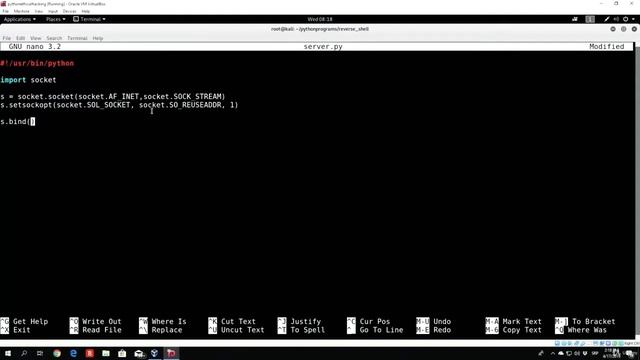Open the terminal window View menu

click(x=36, y=38)
